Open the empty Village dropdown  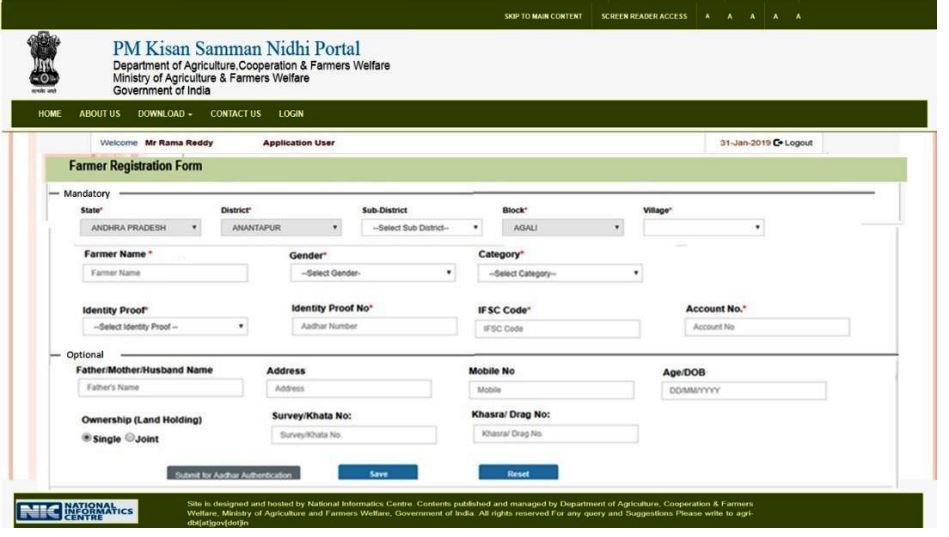pyautogui.click(x=703, y=228)
